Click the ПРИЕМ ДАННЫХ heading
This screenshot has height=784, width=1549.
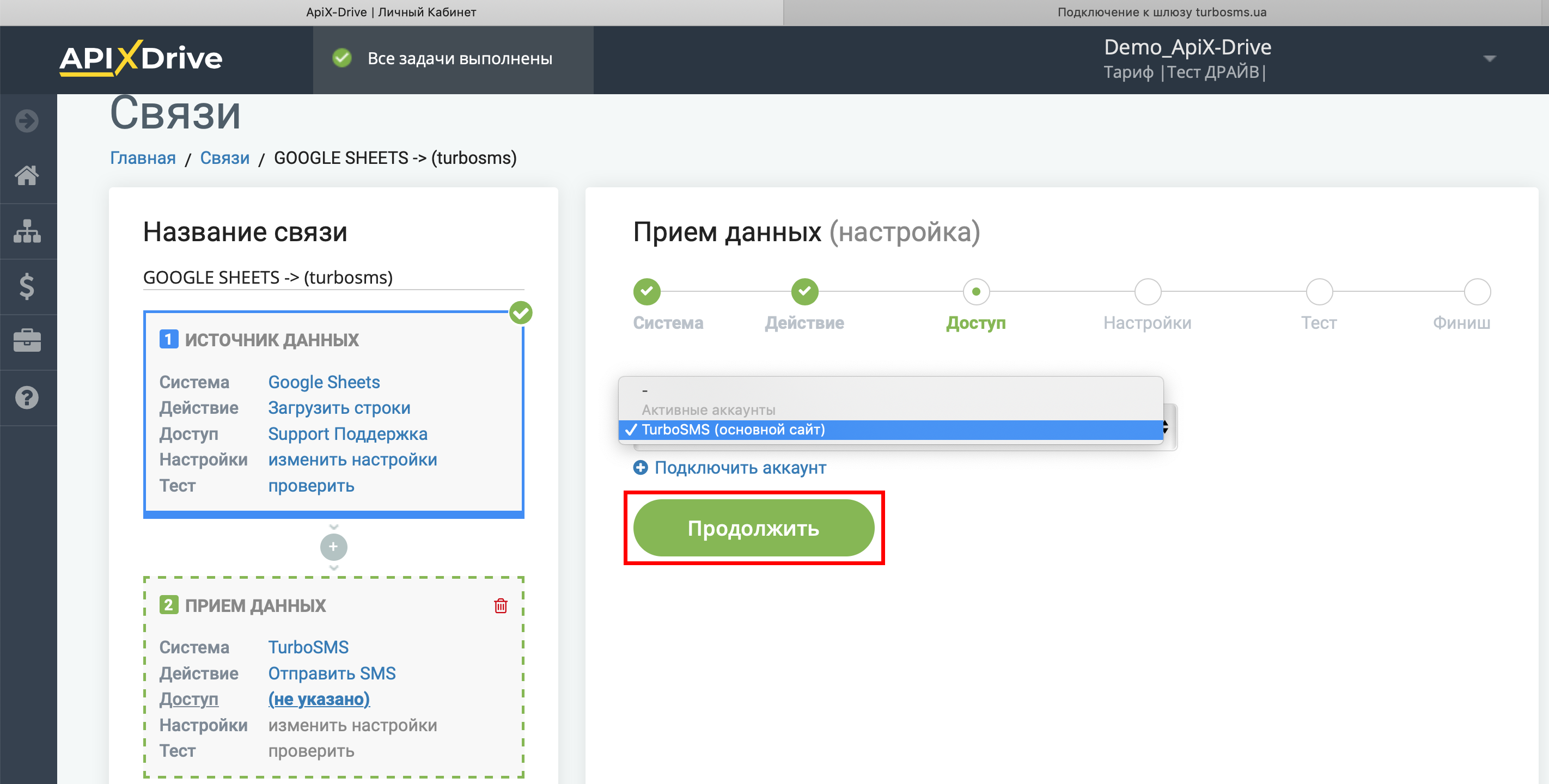click(x=255, y=605)
